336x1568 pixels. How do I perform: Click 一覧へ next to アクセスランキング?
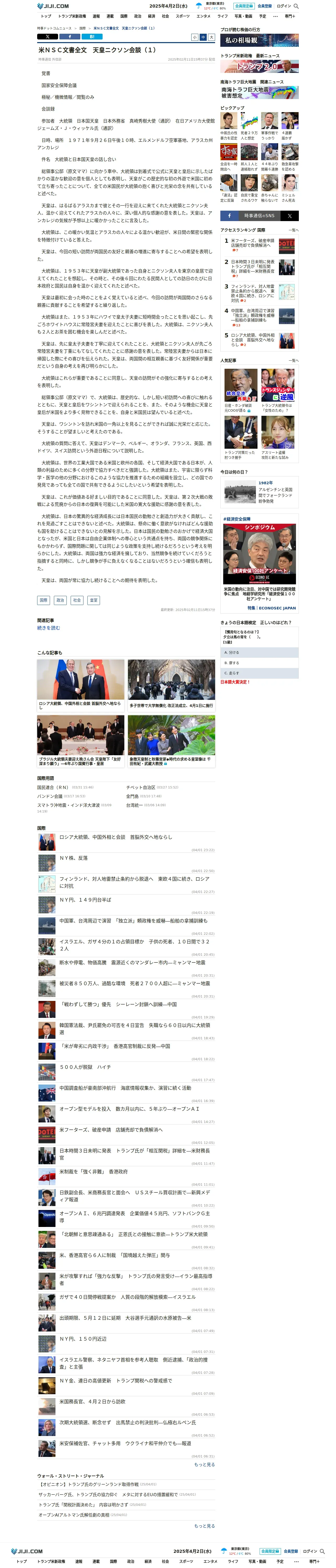[293, 230]
